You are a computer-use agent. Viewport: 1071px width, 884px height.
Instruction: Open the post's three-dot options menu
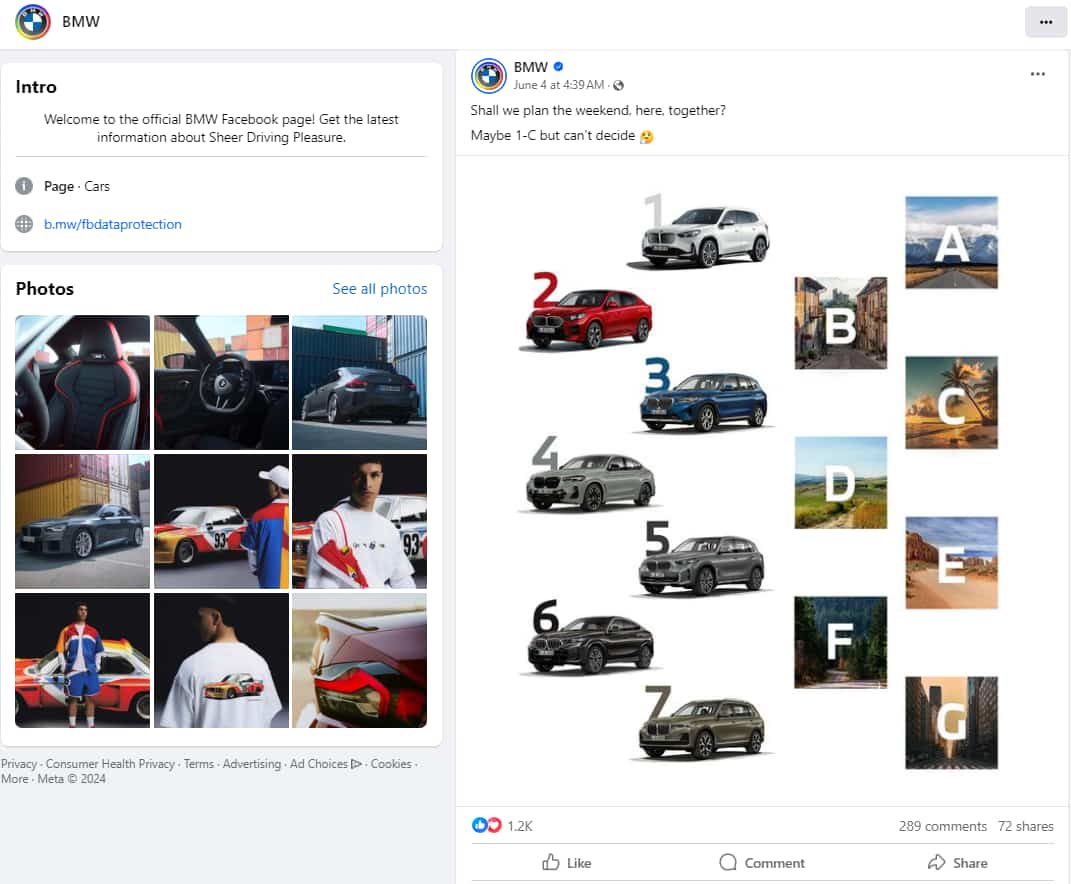click(1037, 73)
